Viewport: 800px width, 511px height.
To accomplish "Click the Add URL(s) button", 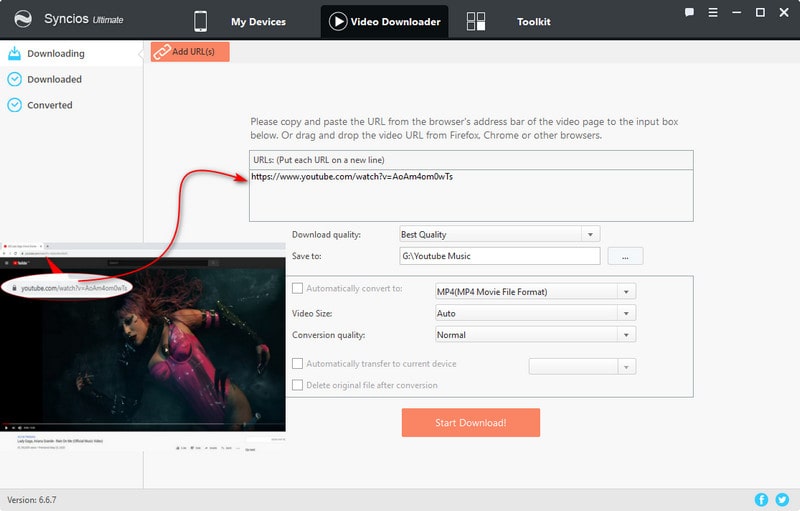I will tap(190, 52).
